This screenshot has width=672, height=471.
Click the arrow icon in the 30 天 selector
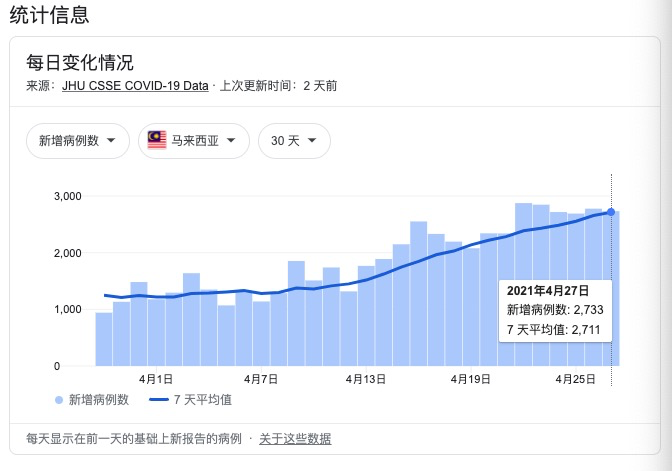coord(312,141)
